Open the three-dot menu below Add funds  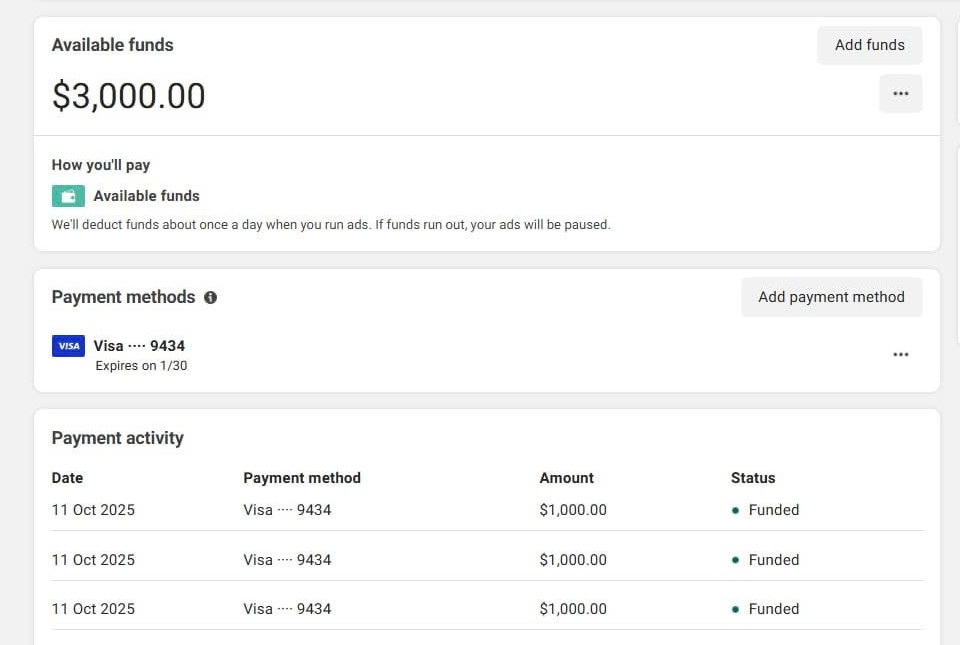click(x=900, y=94)
